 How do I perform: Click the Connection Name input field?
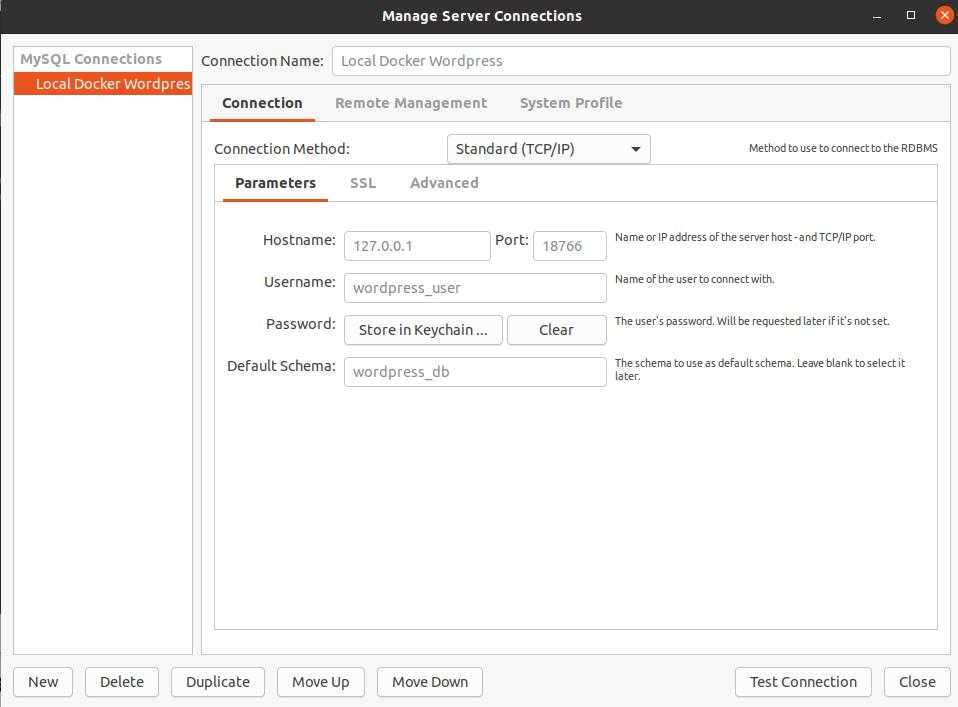[x=641, y=61]
